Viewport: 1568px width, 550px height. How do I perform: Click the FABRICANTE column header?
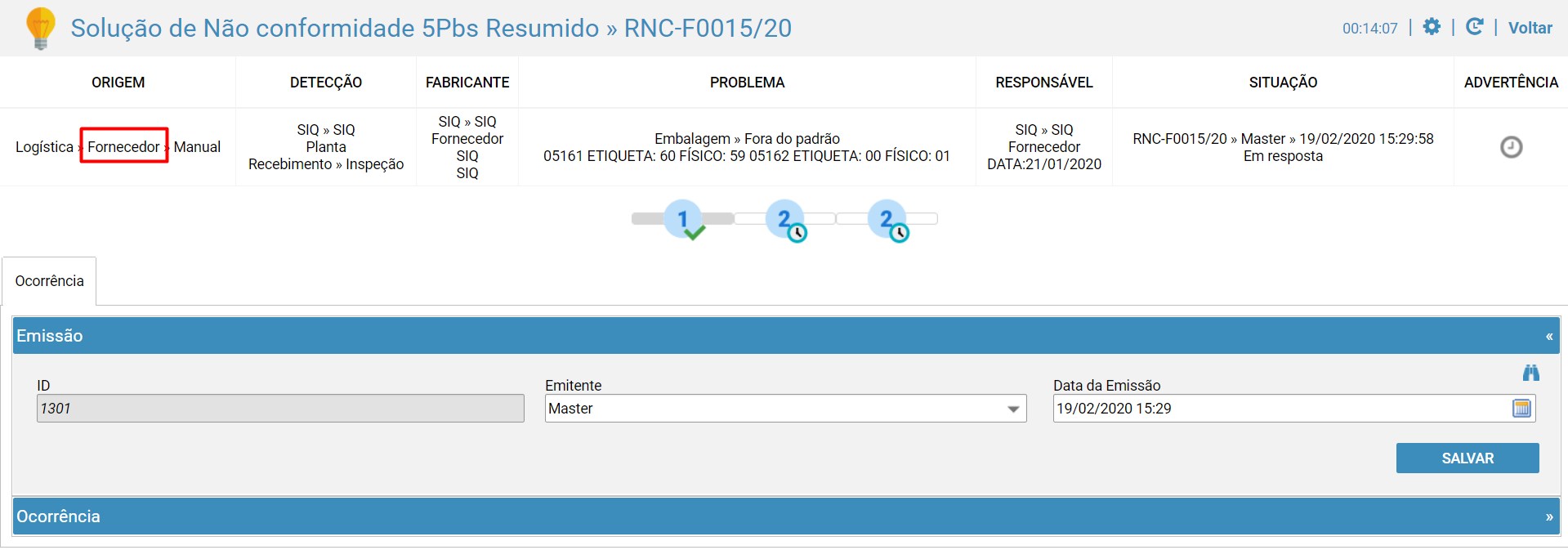tap(467, 83)
